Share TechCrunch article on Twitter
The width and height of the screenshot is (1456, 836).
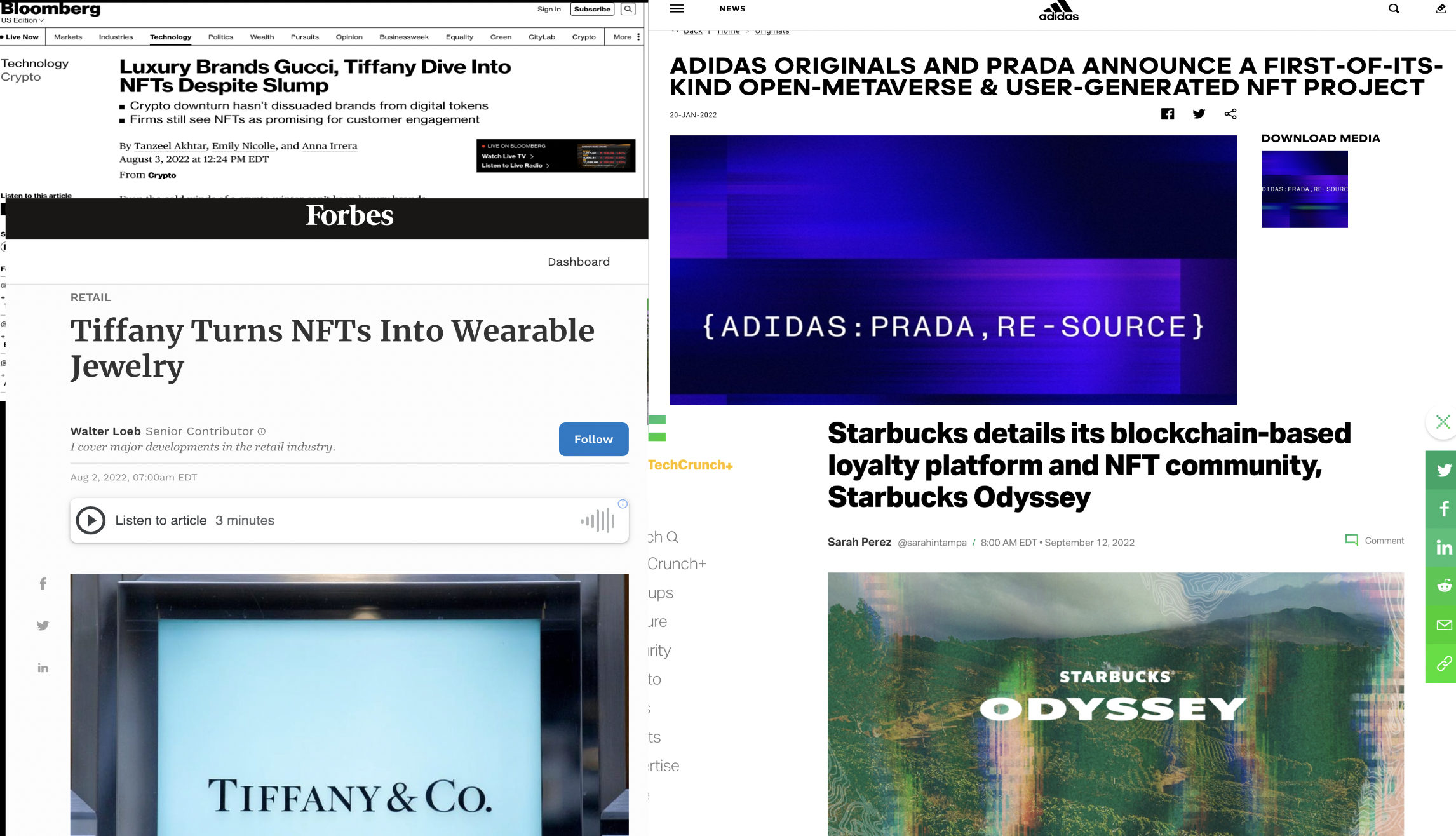(1443, 470)
